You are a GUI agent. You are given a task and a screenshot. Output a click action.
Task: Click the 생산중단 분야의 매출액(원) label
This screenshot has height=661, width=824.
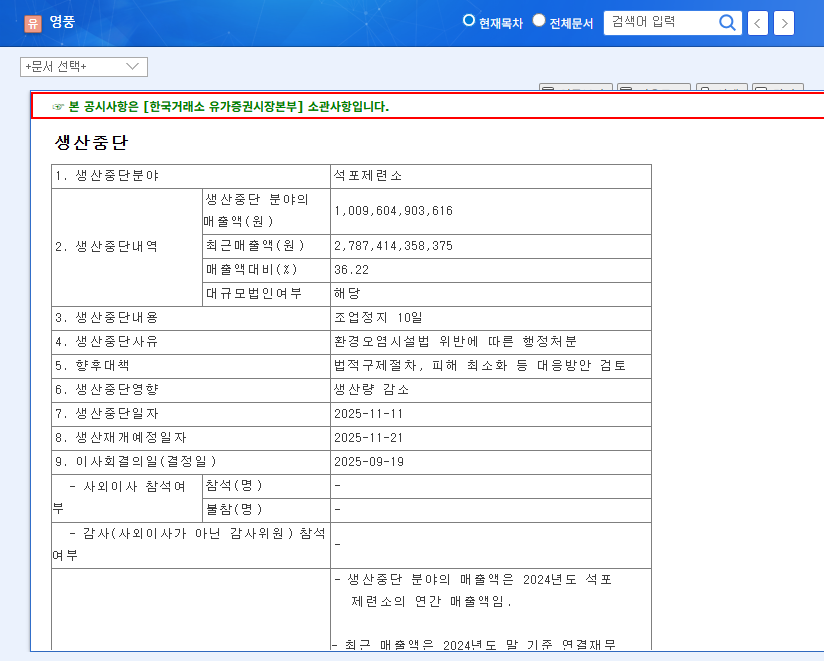pyautogui.click(x=256, y=210)
